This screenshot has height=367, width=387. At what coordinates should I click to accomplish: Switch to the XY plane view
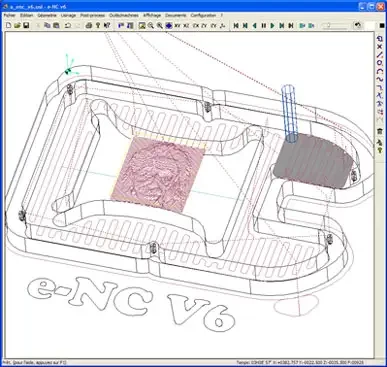[178, 25]
